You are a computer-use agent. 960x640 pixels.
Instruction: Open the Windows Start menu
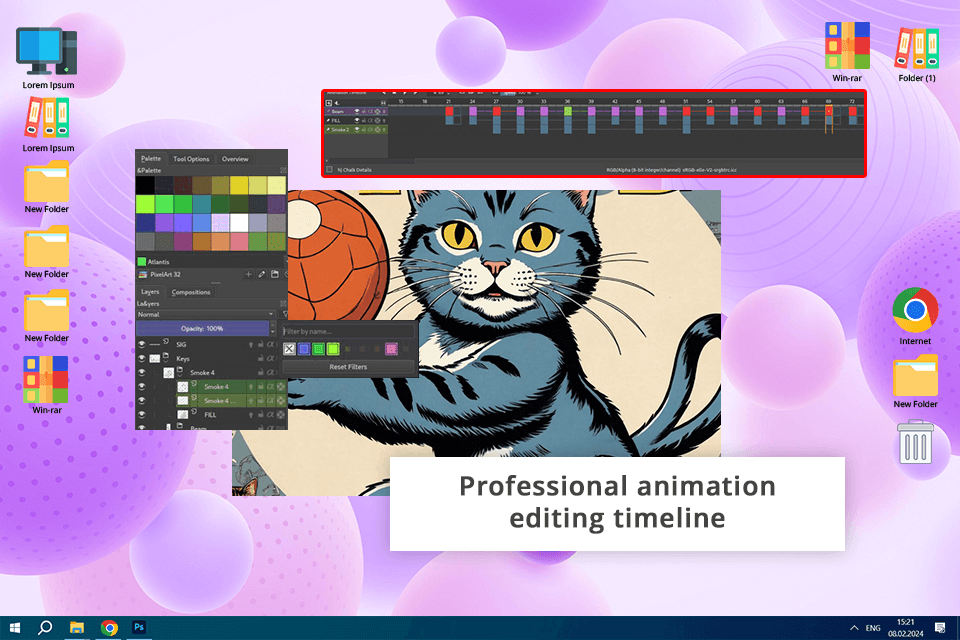(x=15, y=627)
